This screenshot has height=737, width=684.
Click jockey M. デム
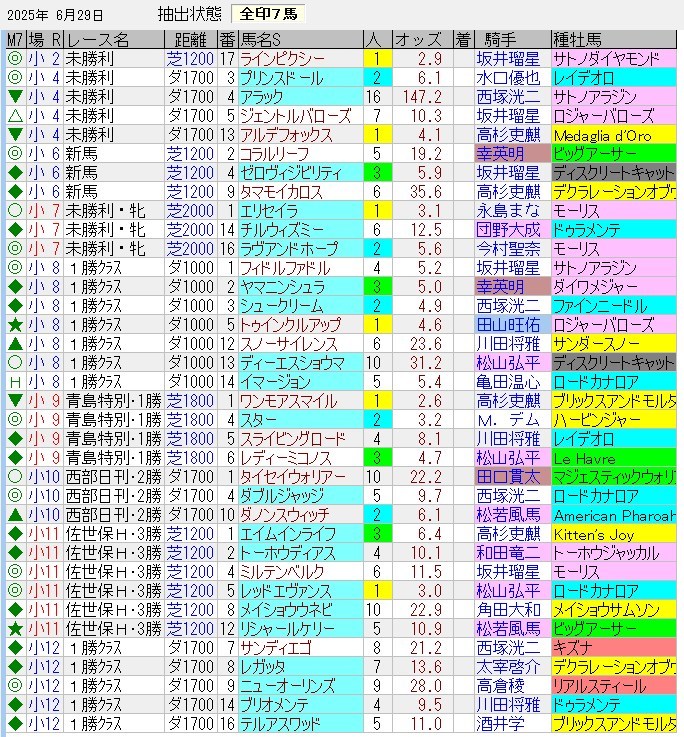[508, 419]
